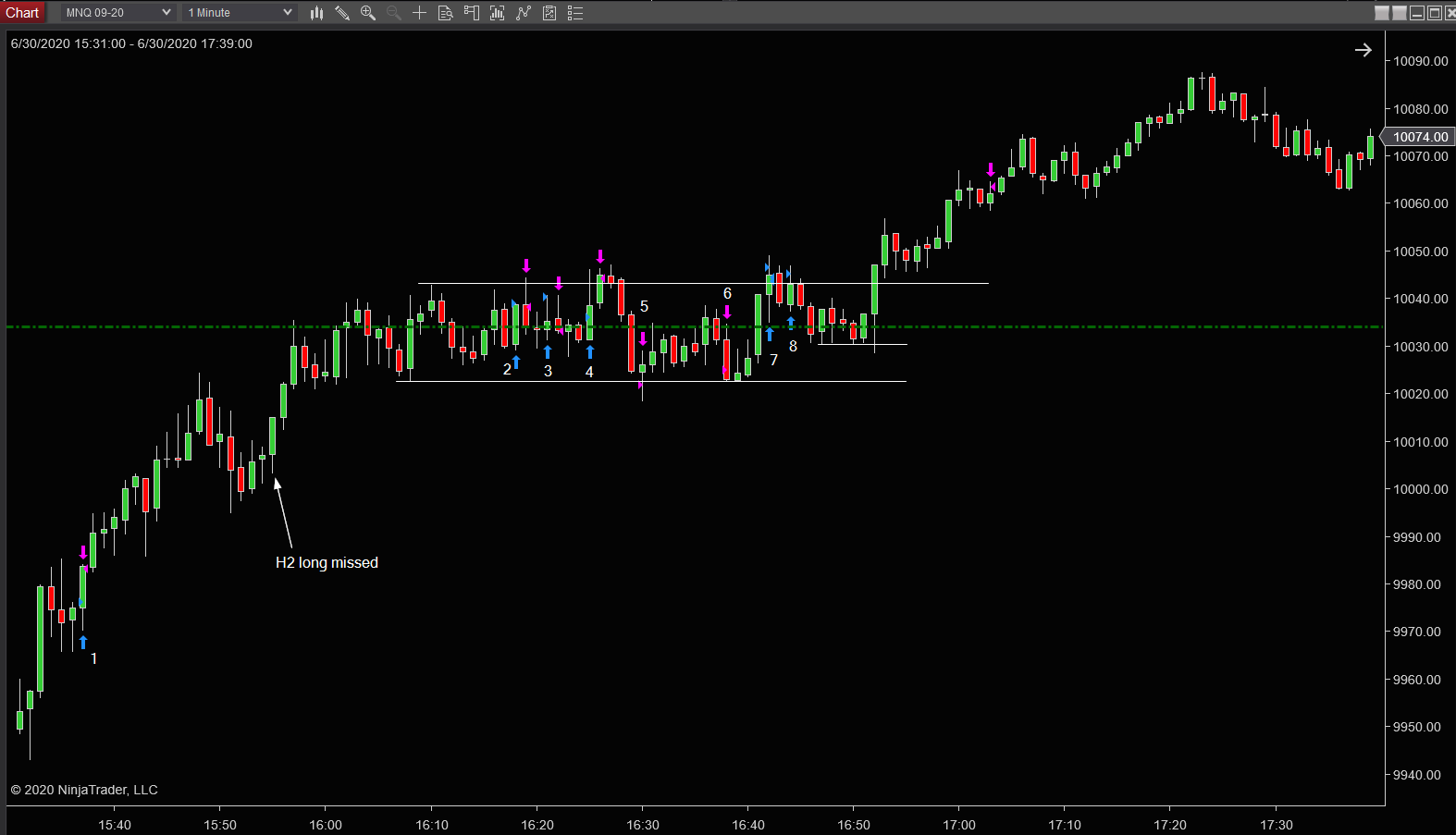This screenshot has height=835, width=1456.
Task: Click the 17:20 time axis label
Action: [1170, 825]
